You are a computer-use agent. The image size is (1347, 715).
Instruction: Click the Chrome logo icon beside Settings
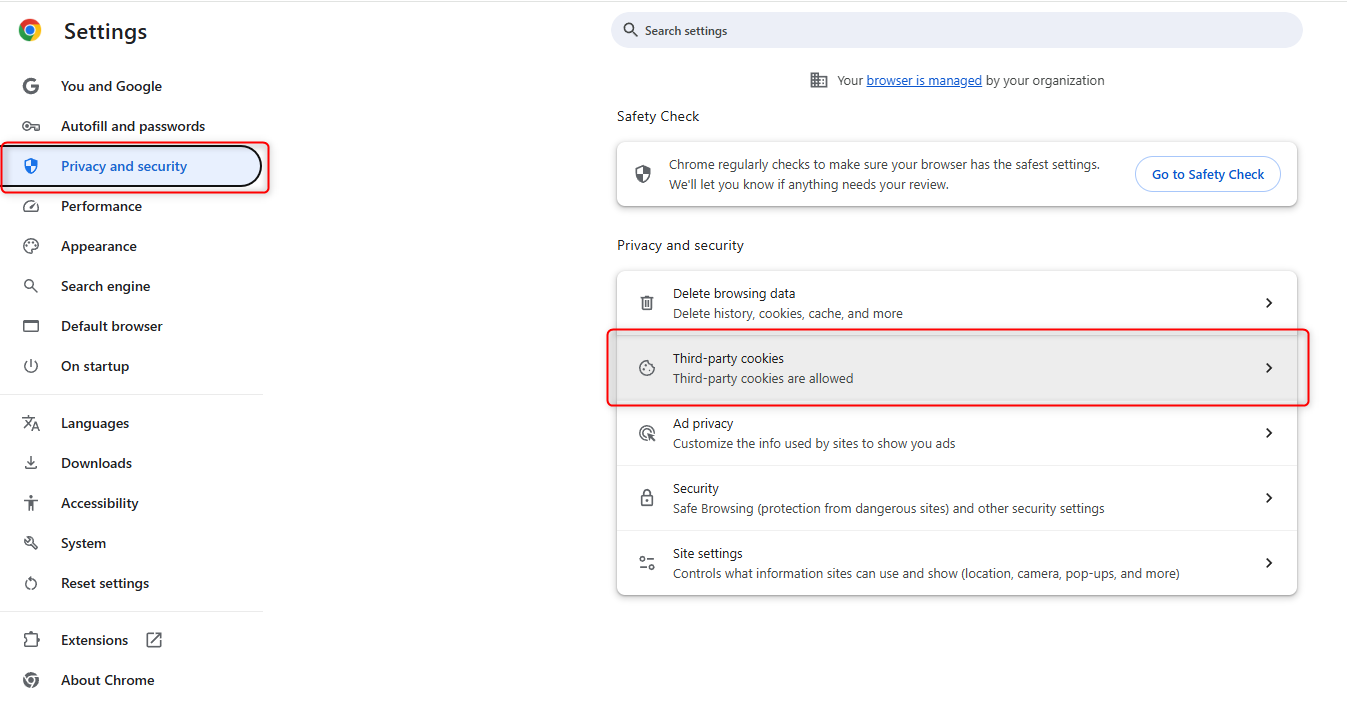[x=30, y=31]
